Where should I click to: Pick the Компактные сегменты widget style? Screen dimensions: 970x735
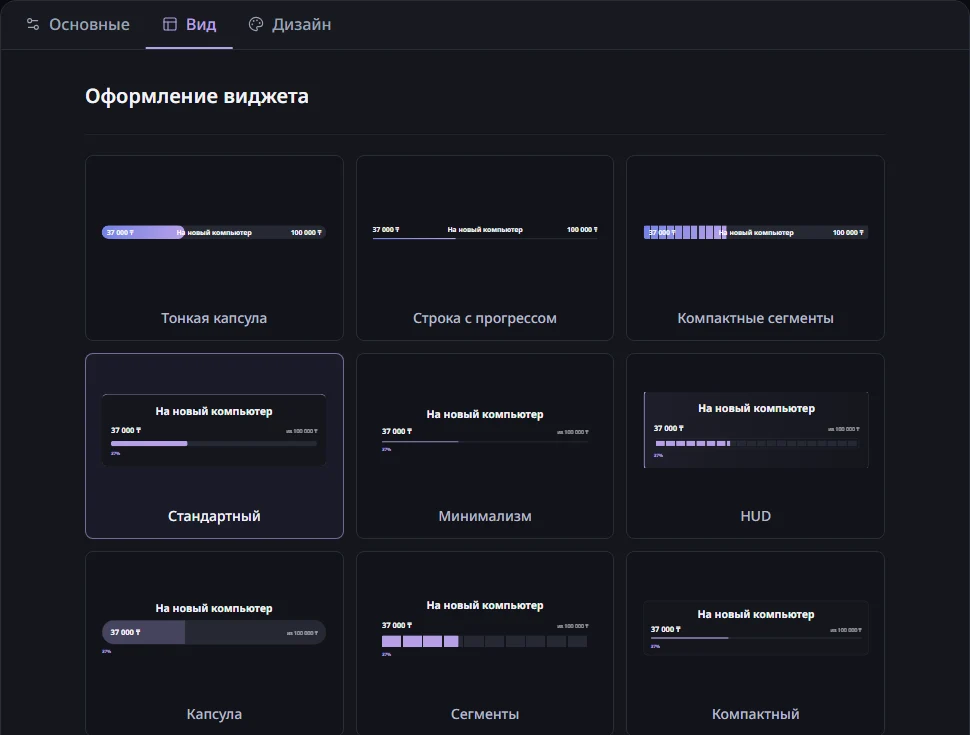[x=755, y=247]
